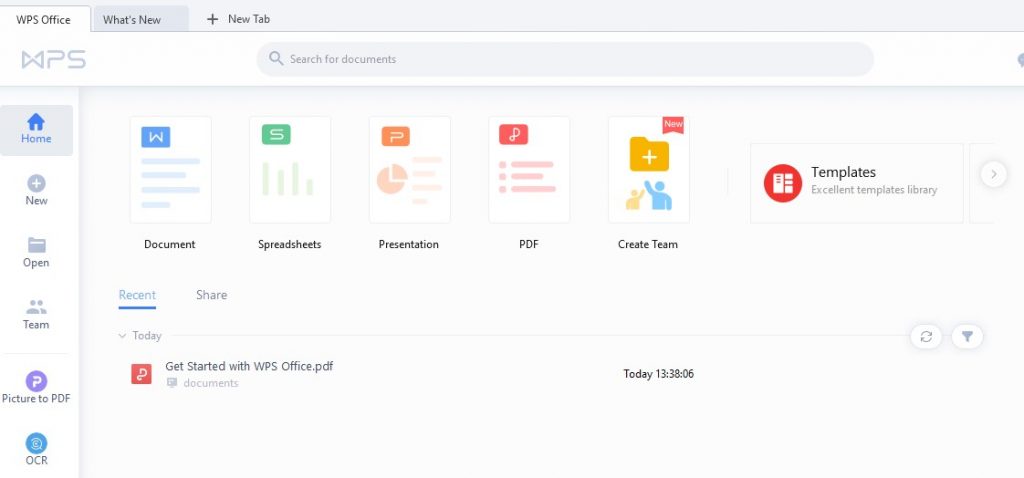
Task: Refresh the recent files list
Action: 926,336
